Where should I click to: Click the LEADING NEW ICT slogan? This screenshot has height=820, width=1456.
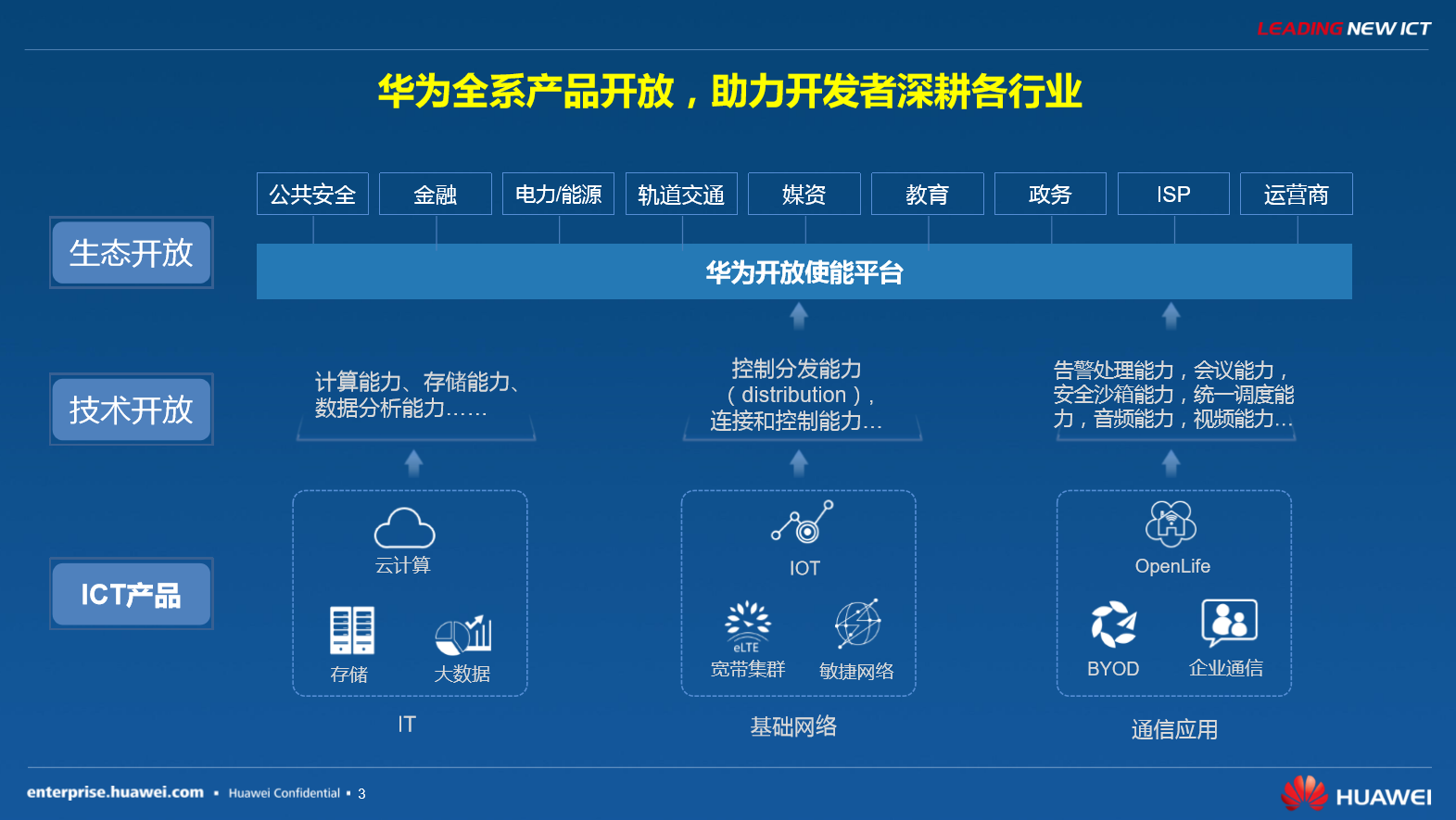pyautogui.click(x=1344, y=29)
